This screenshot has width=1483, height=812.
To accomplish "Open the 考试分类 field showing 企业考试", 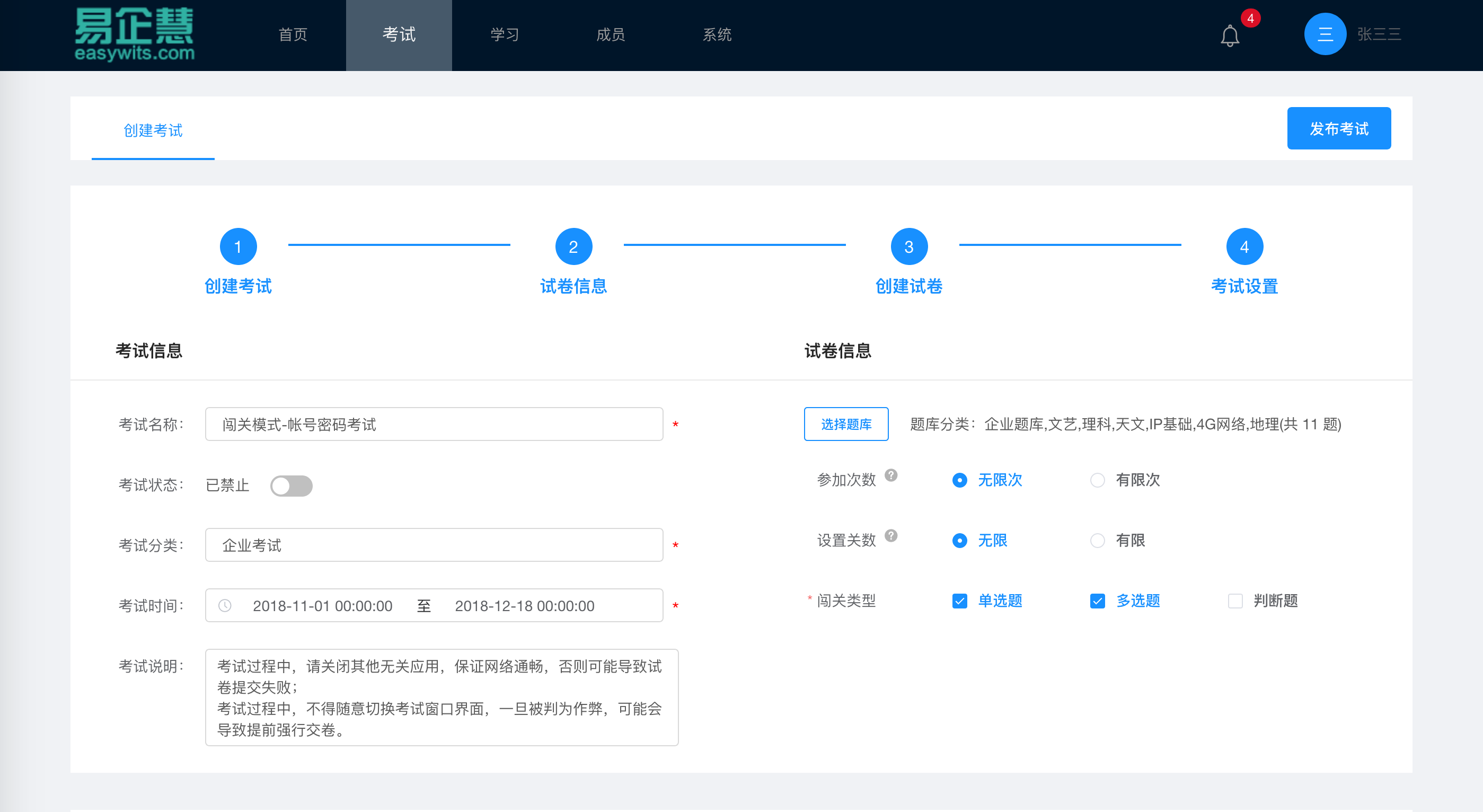I will 434,545.
